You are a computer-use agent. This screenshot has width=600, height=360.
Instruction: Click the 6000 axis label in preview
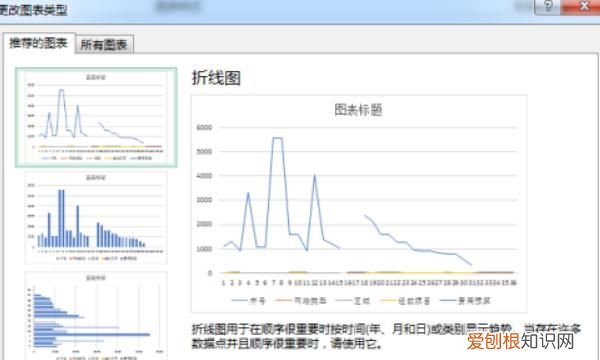(x=204, y=127)
